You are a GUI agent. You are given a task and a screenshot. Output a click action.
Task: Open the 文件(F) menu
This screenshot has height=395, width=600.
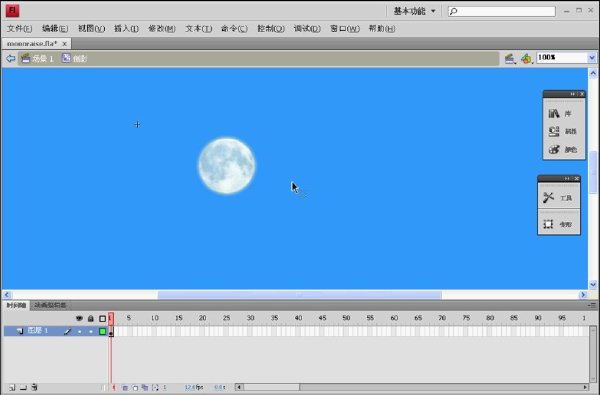pyautogui.click(x=20, y=29)
